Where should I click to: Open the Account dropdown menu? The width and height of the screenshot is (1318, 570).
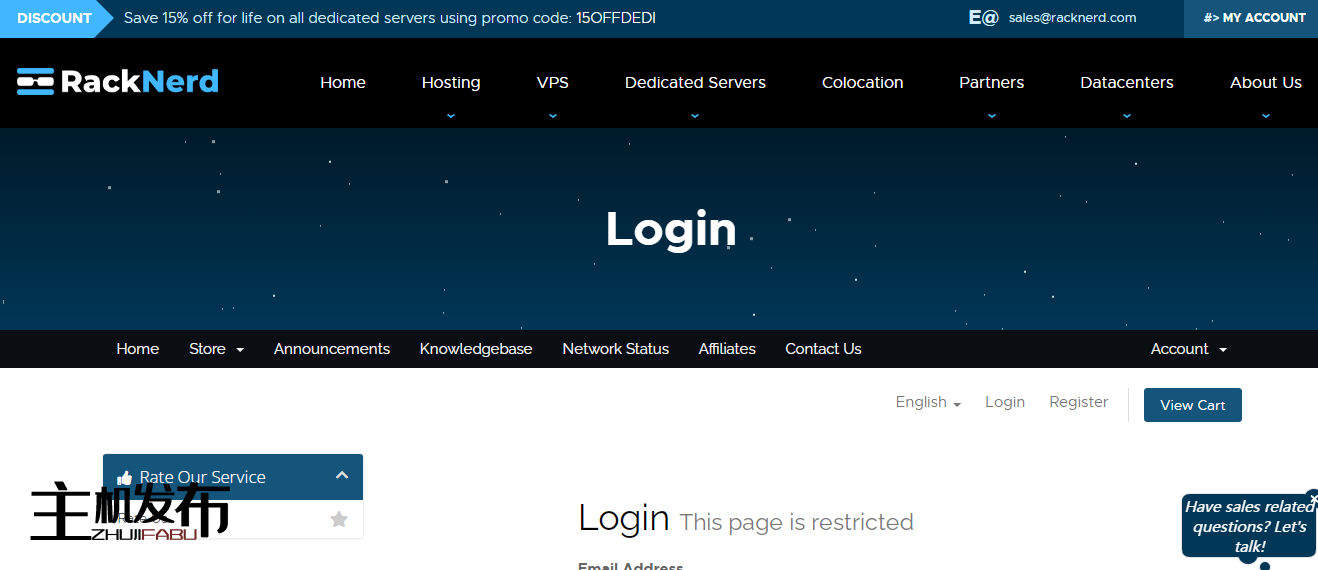[x=1188, y=349]
